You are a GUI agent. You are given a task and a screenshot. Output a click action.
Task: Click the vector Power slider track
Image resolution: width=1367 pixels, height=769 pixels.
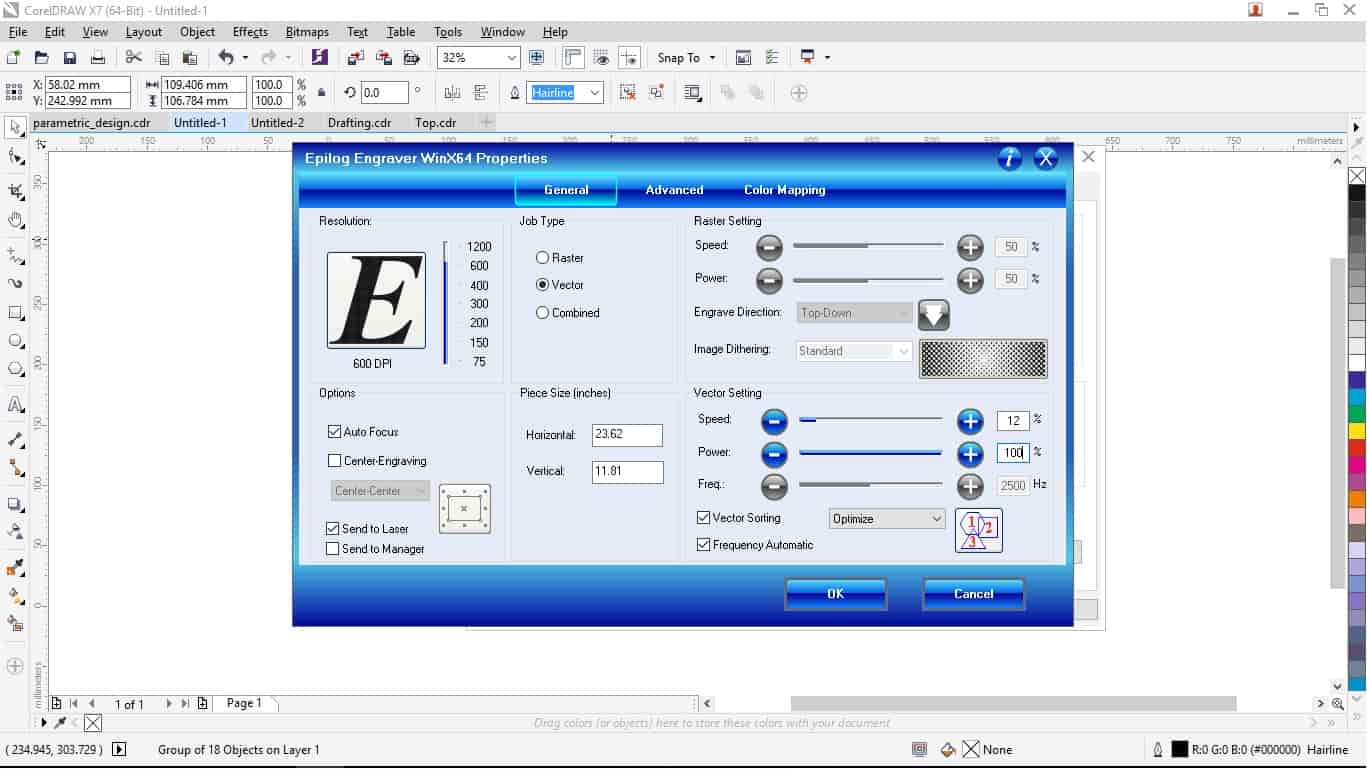870,454
